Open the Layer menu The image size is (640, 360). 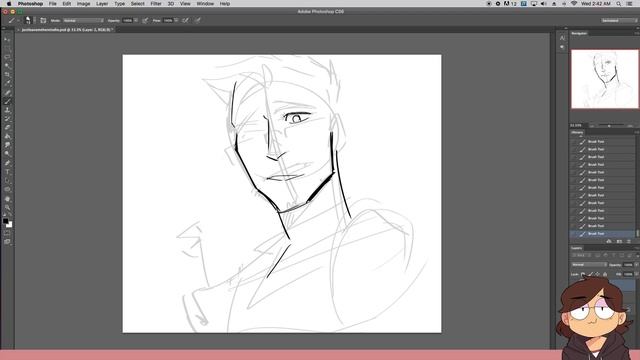point(102,4)
